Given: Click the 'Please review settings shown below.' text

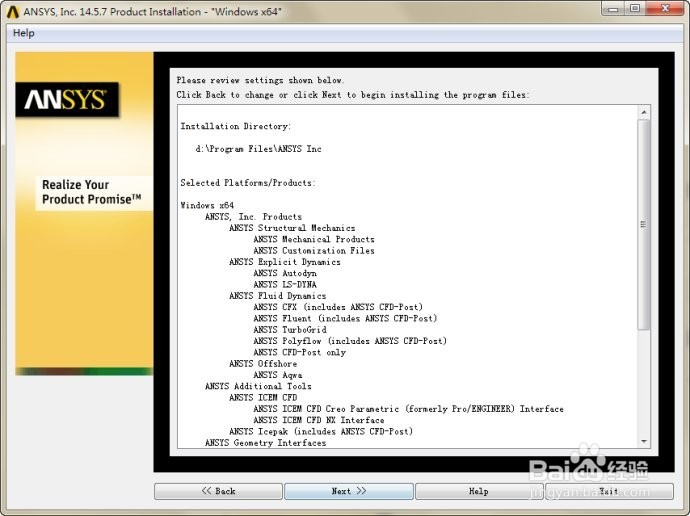Looking at the screenshot, I should (260, 81).
